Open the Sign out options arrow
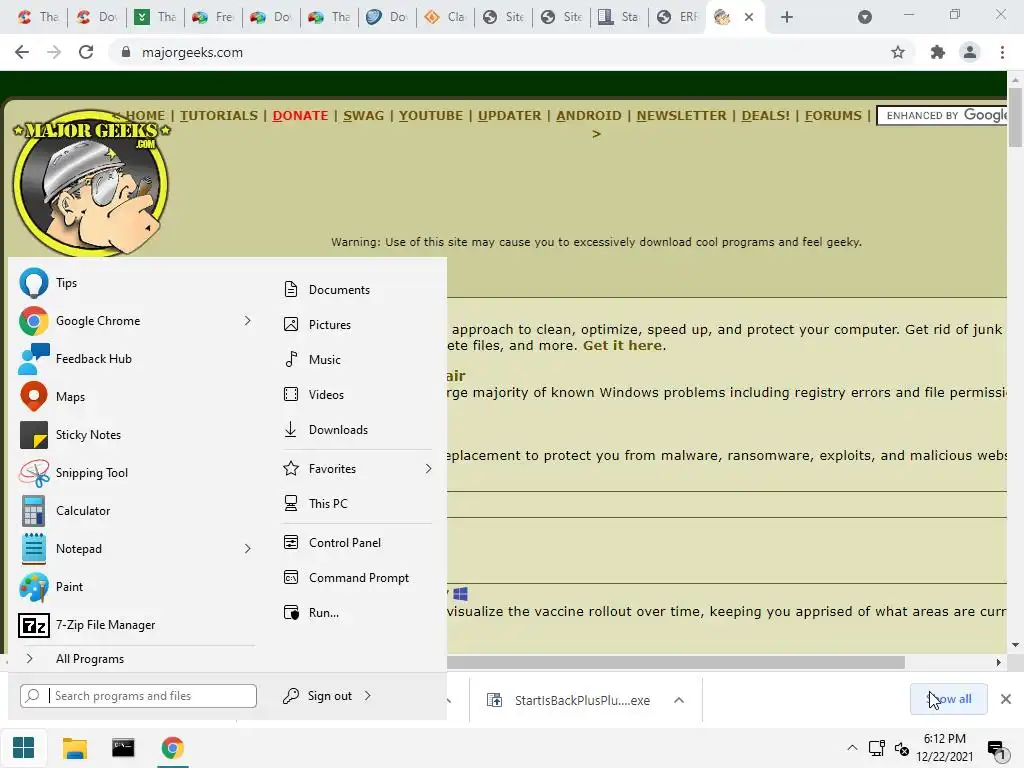1024x768 pixels. point(368,696)
